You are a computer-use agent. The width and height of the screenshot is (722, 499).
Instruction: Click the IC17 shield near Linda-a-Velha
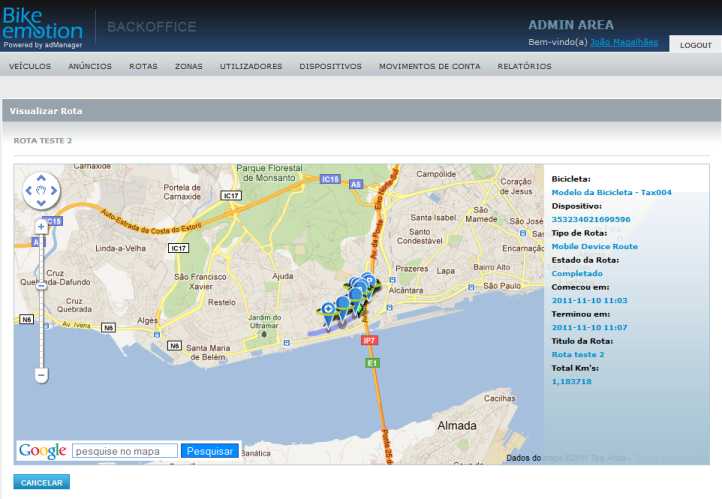[x=178, y=248]
